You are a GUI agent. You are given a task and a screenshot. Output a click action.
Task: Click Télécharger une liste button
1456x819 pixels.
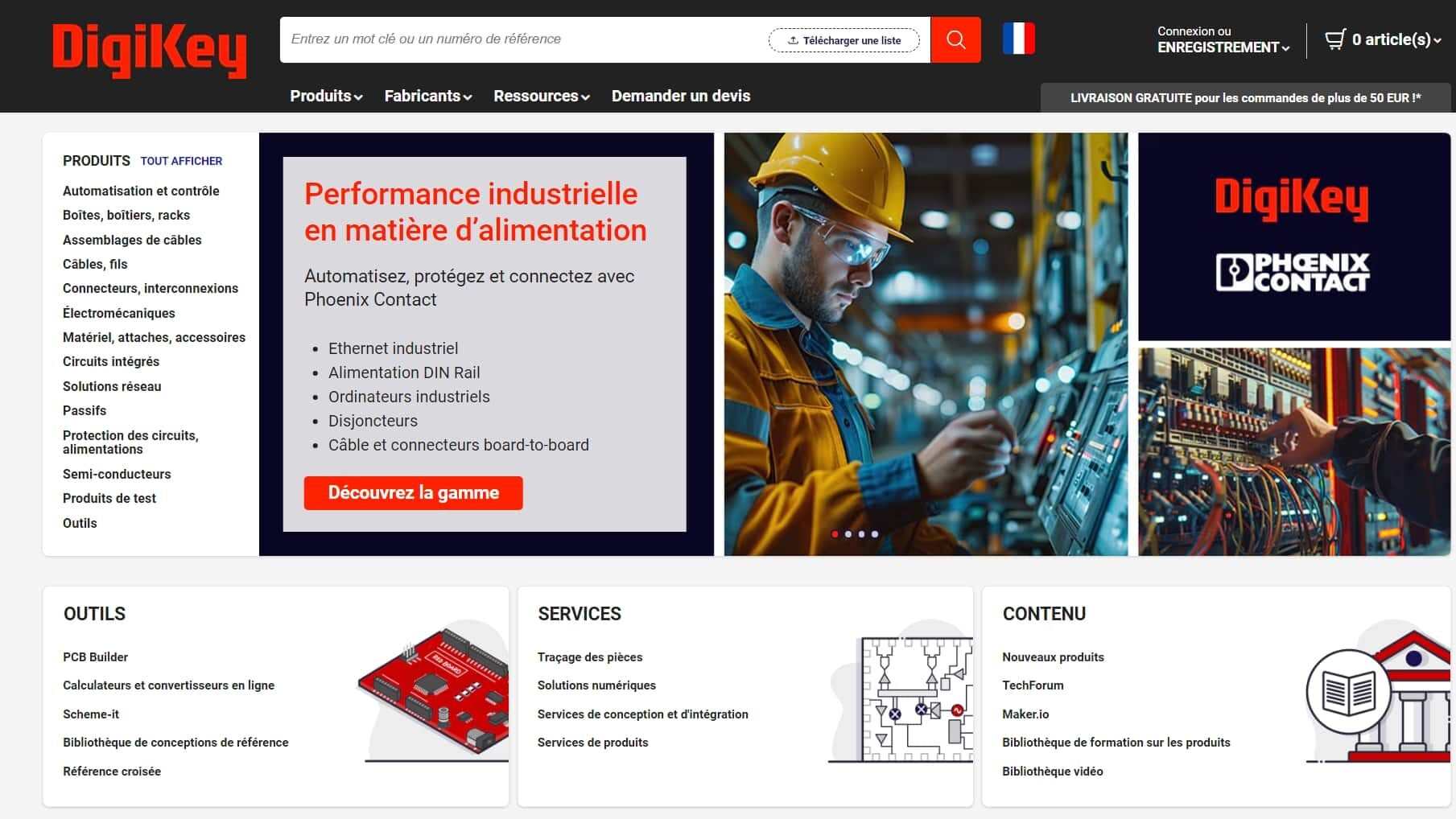843,40
